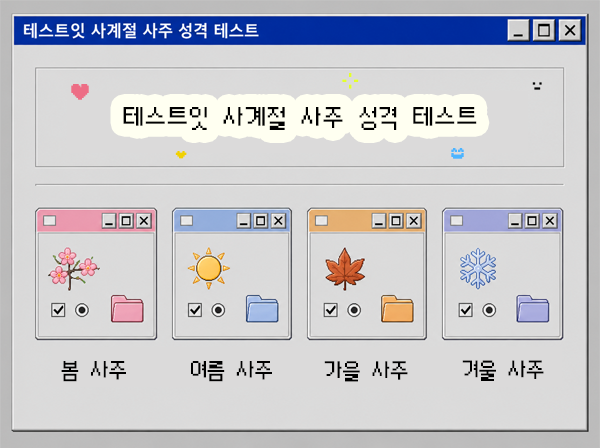Click the blue smiley pixel icon in banner

[x=458, y=153]
